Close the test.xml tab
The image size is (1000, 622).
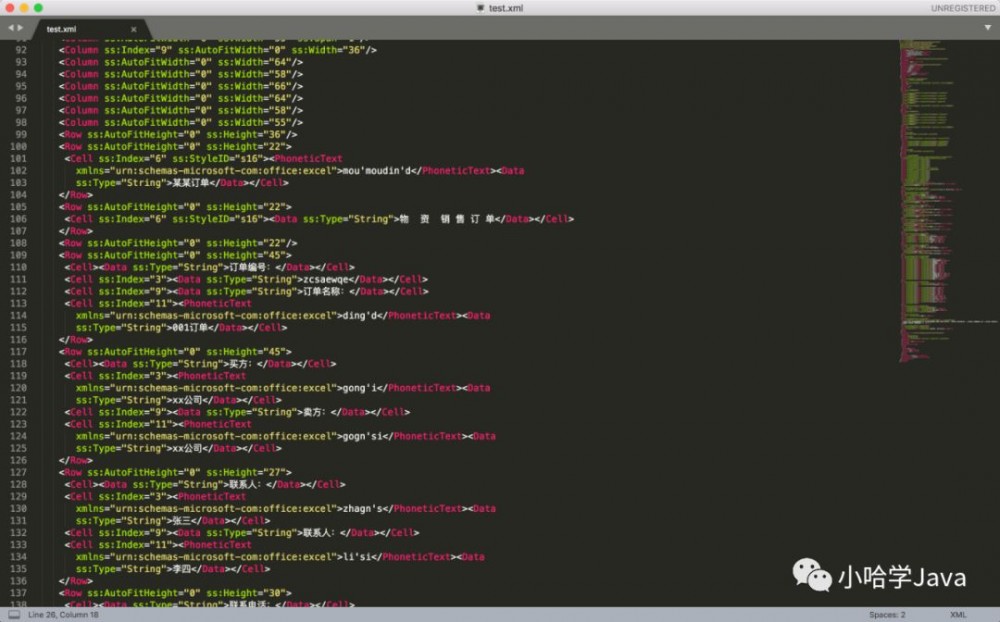(134, 29)
